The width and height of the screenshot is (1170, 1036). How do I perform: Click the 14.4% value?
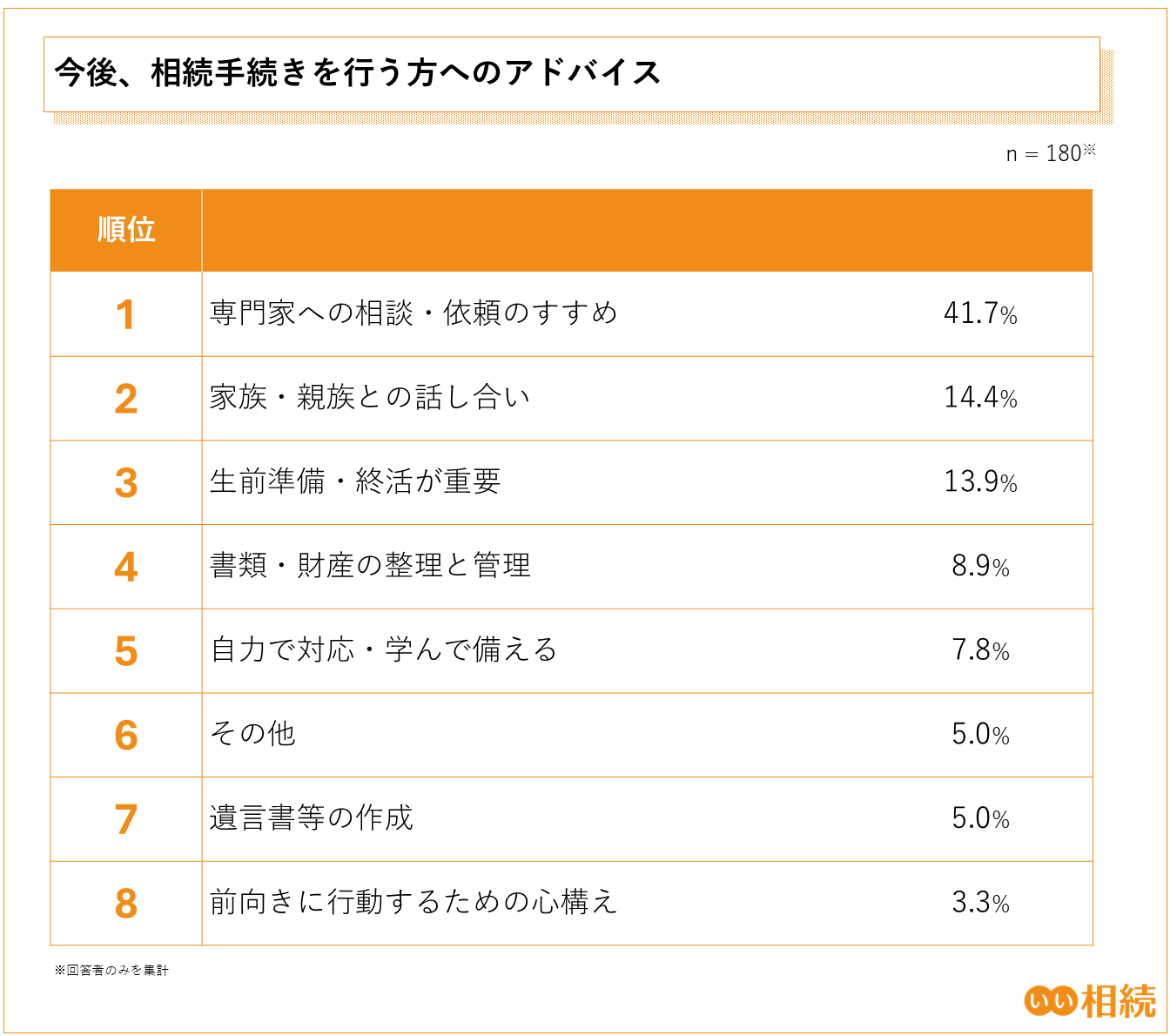(x=980, y=398)
